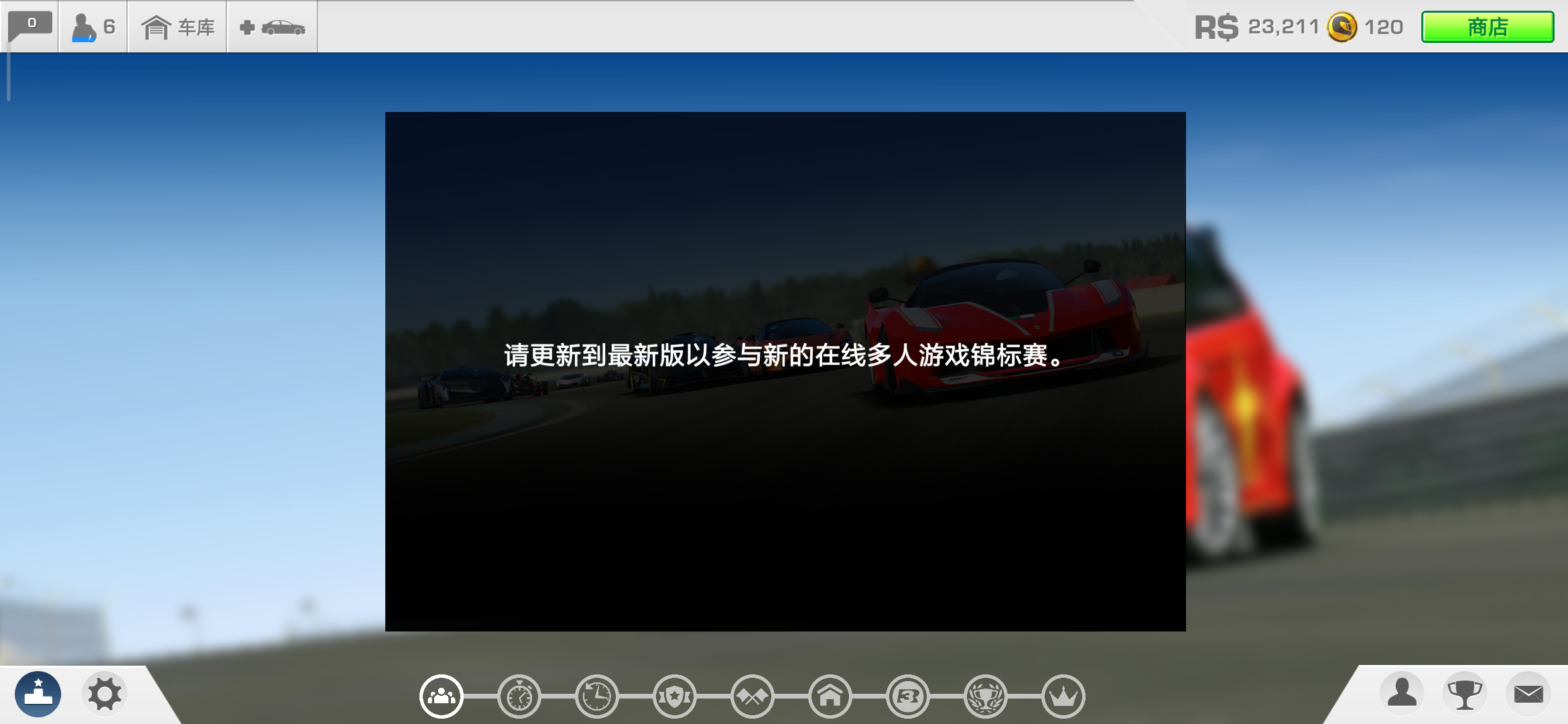Open the player profile silhouette icon
Viewport: 1568px width, 724px height.
[1402, 694]
